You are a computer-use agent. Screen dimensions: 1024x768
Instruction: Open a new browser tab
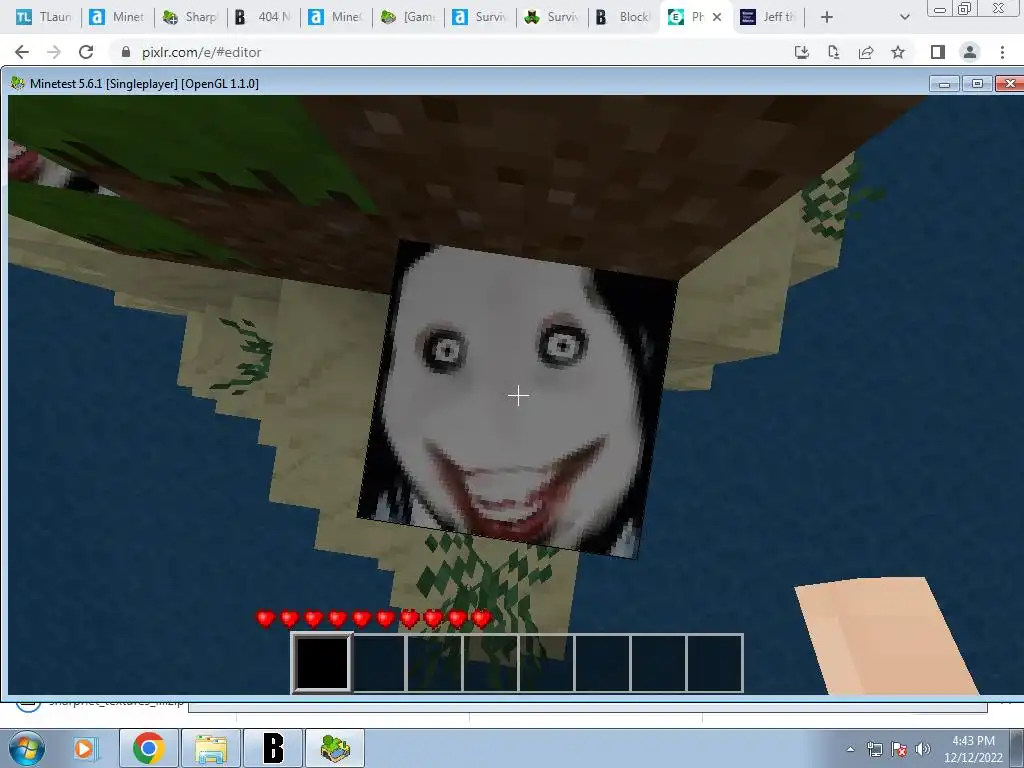[x=826, y=17]
